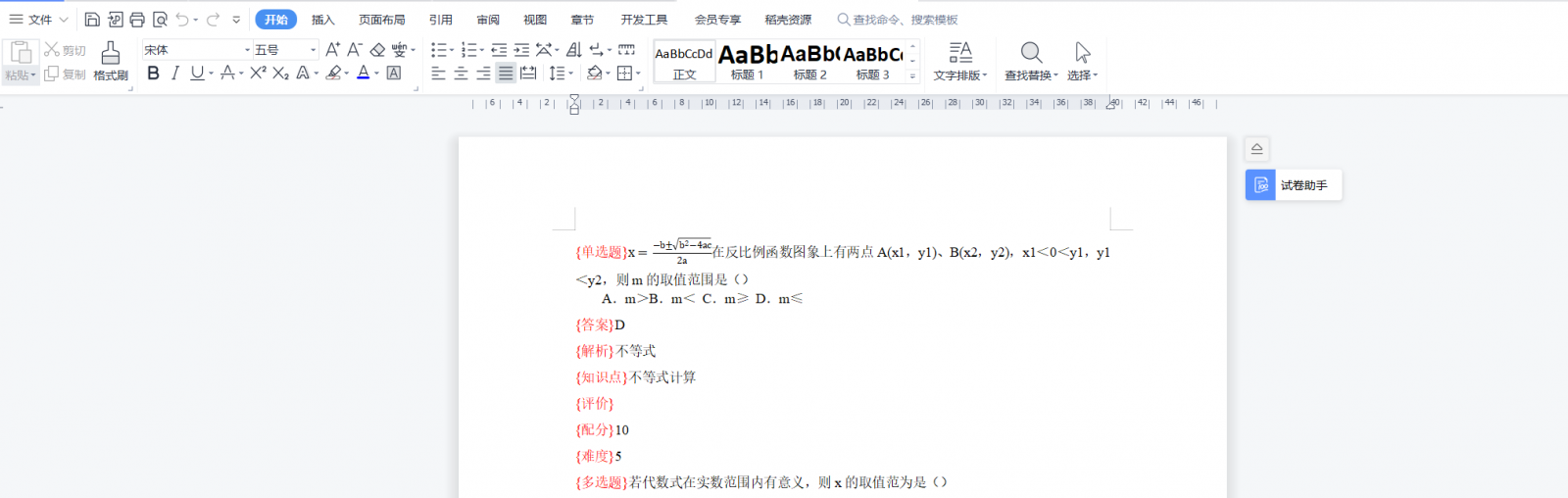Apply superscript formatting

tap(258, 73)
